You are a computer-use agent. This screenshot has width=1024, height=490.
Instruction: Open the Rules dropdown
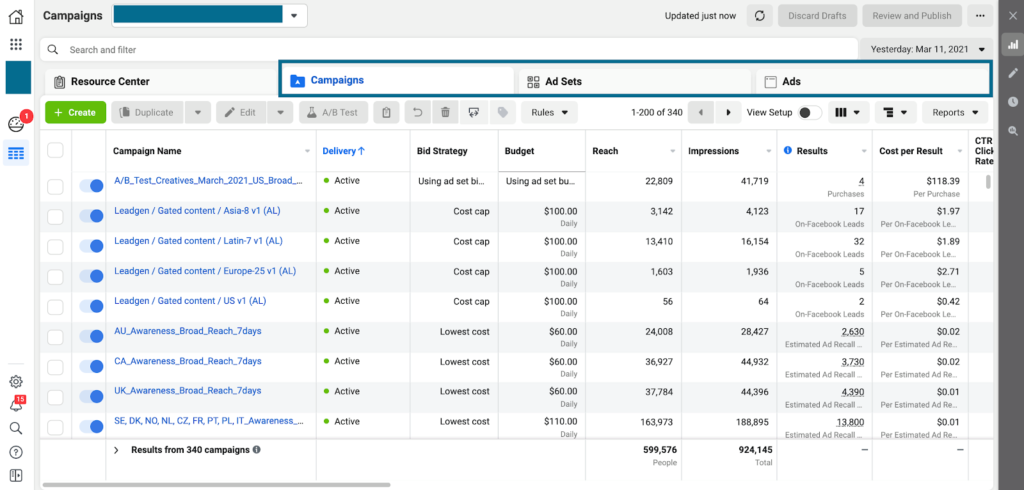point(549,113)
